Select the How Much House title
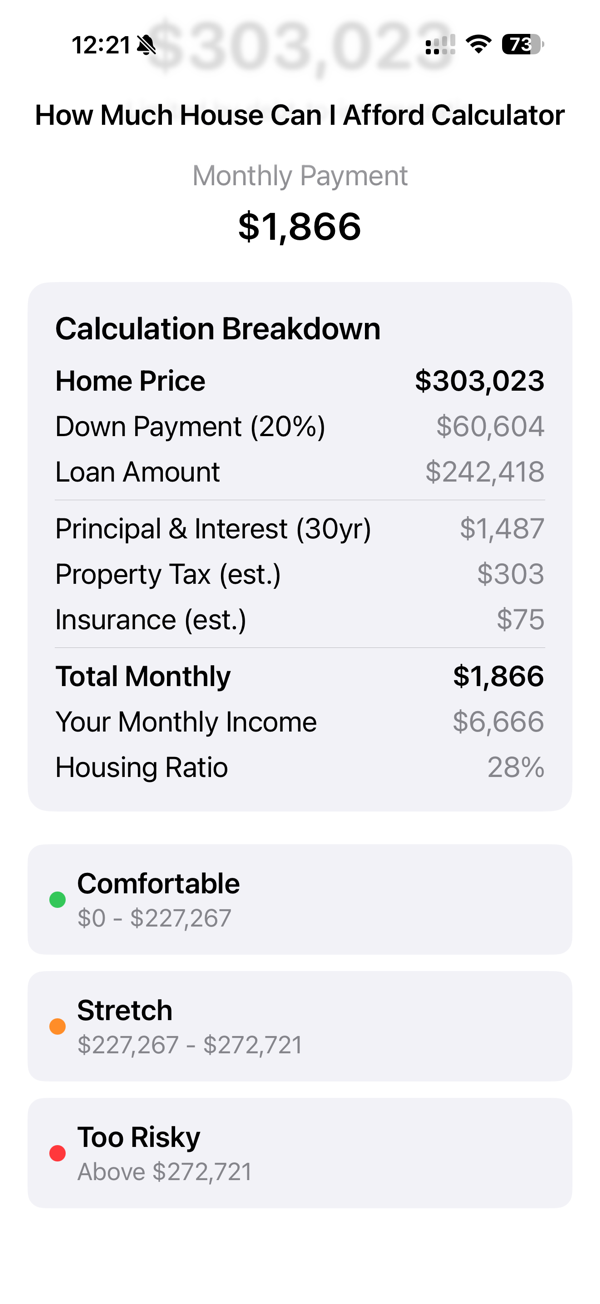The width and height of the screenshot is (600, 1304). (300, 114)
